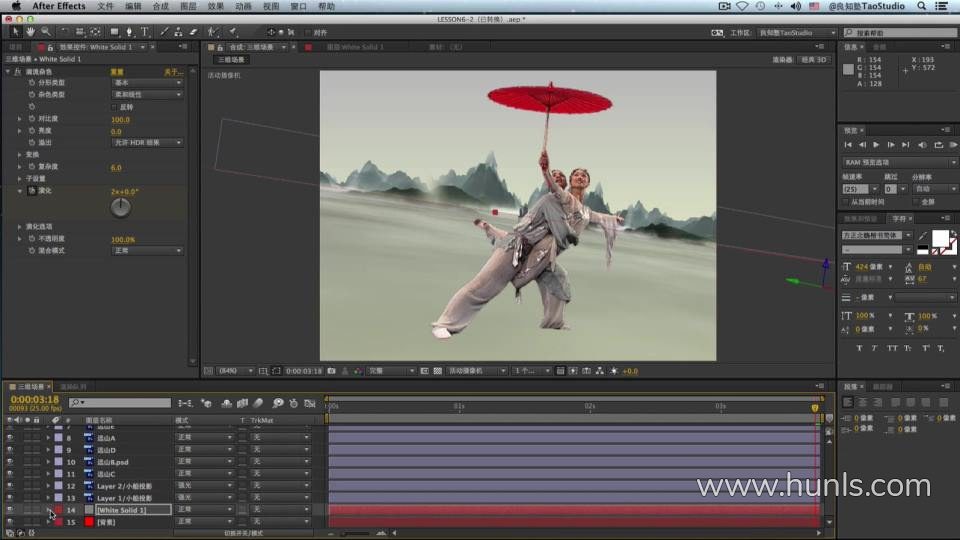
Task: Click the Auto-keyframe stopwatch icon in the timeline
Action: click(294, 403)
